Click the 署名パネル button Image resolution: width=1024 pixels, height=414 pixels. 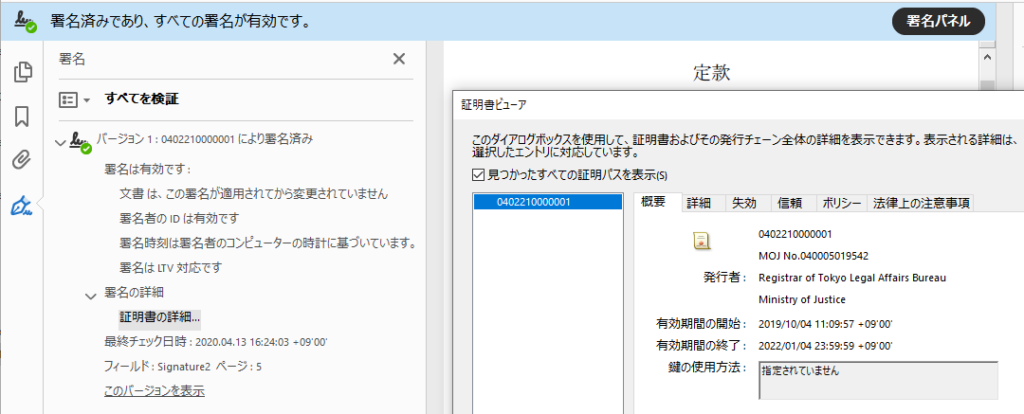pos(939,21)
